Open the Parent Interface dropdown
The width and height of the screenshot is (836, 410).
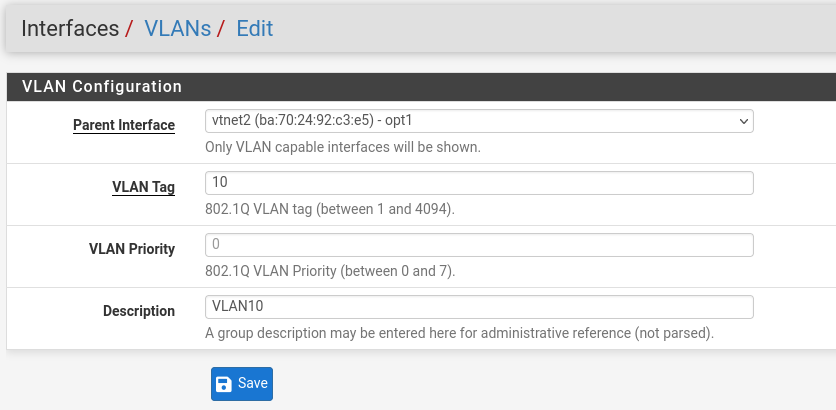[479, 121]
